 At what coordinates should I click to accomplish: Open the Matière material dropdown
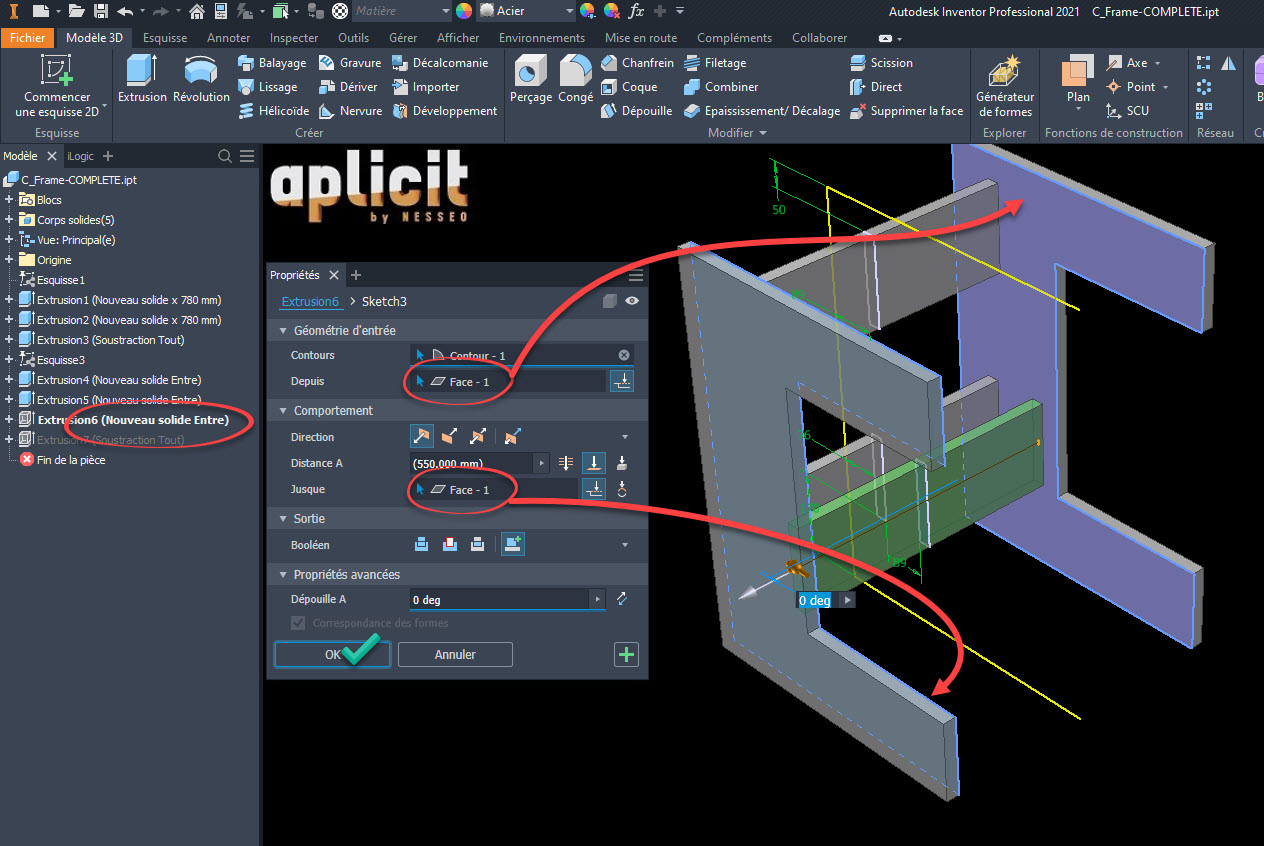(401, 11)
